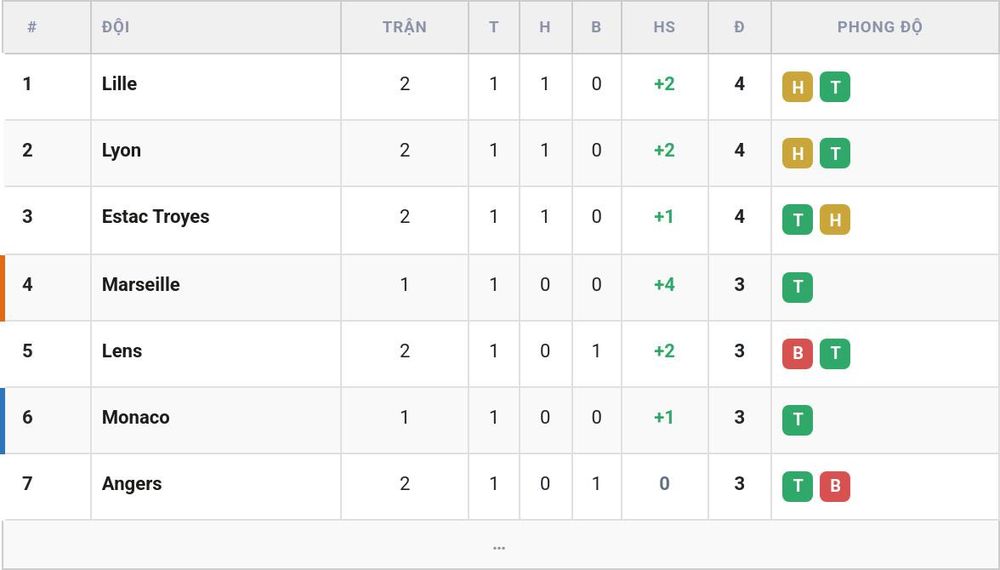Click Marseille's green T form badge
The width and height of the screenshot is (1000, 570).
pos(797,287)
